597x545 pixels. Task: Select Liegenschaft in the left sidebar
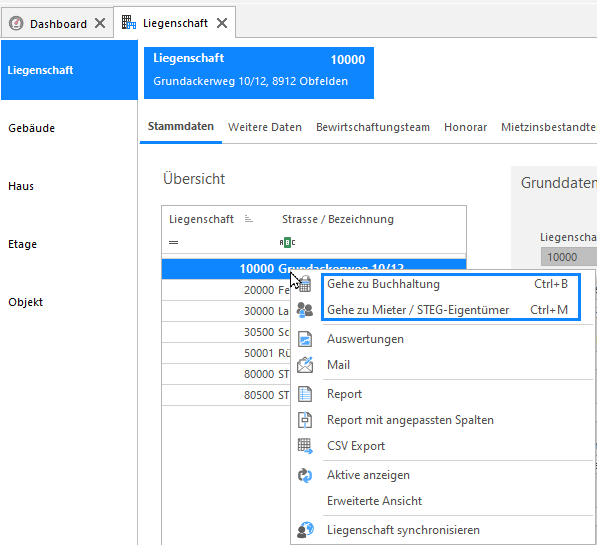(69, 70)
